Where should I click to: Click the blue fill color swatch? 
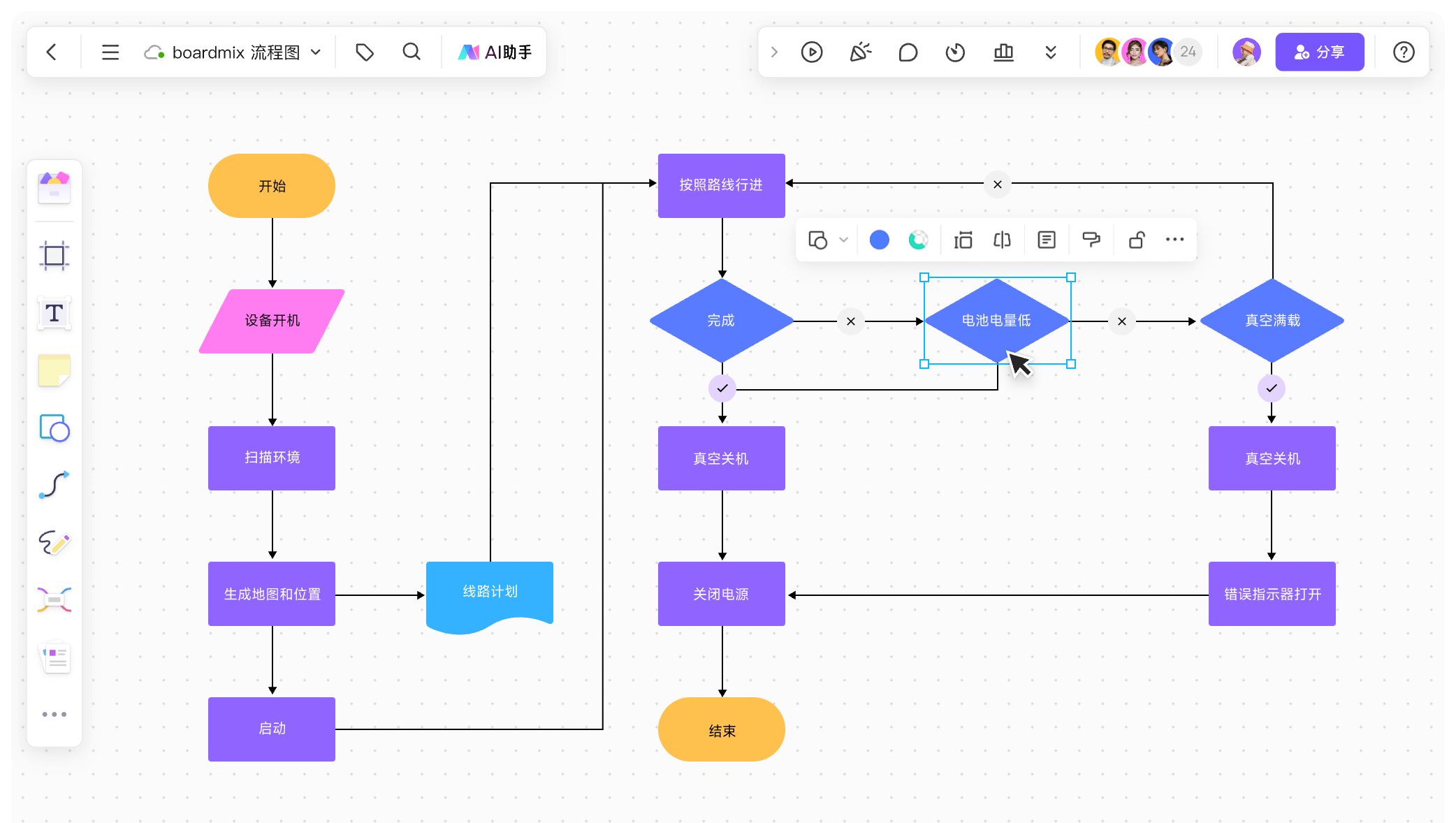point(879,240)
